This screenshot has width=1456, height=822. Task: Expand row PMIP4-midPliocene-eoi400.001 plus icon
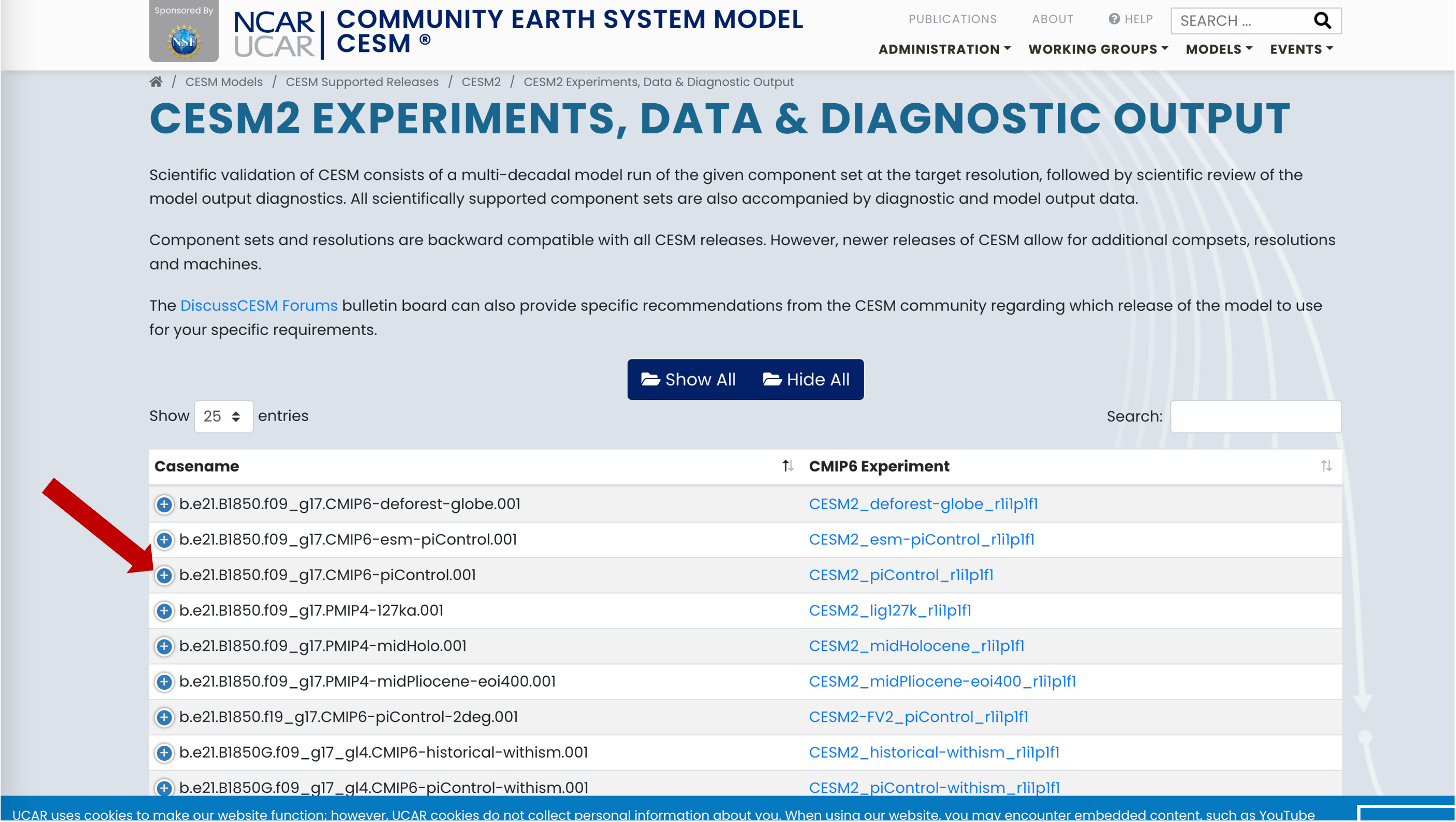(164, 682)
